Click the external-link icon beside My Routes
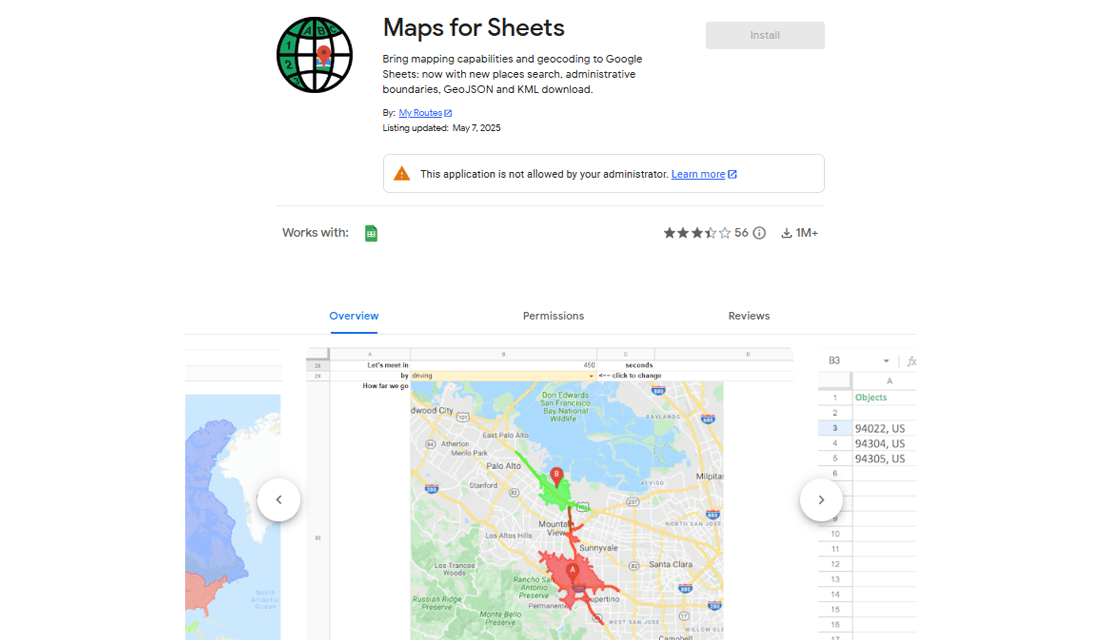 [x=447, y=112]
